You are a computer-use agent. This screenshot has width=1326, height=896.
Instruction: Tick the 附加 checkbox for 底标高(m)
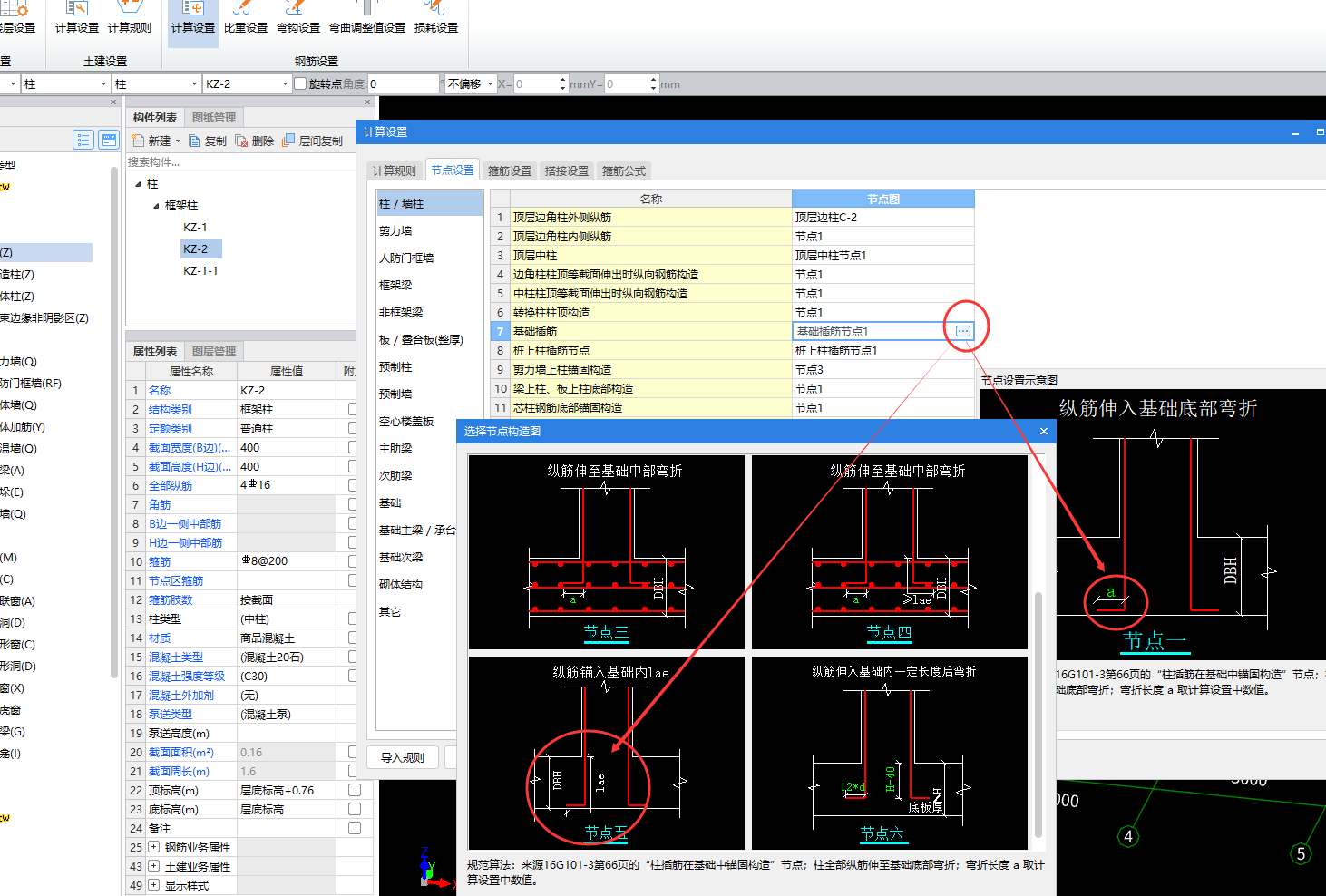pos(355,809)
